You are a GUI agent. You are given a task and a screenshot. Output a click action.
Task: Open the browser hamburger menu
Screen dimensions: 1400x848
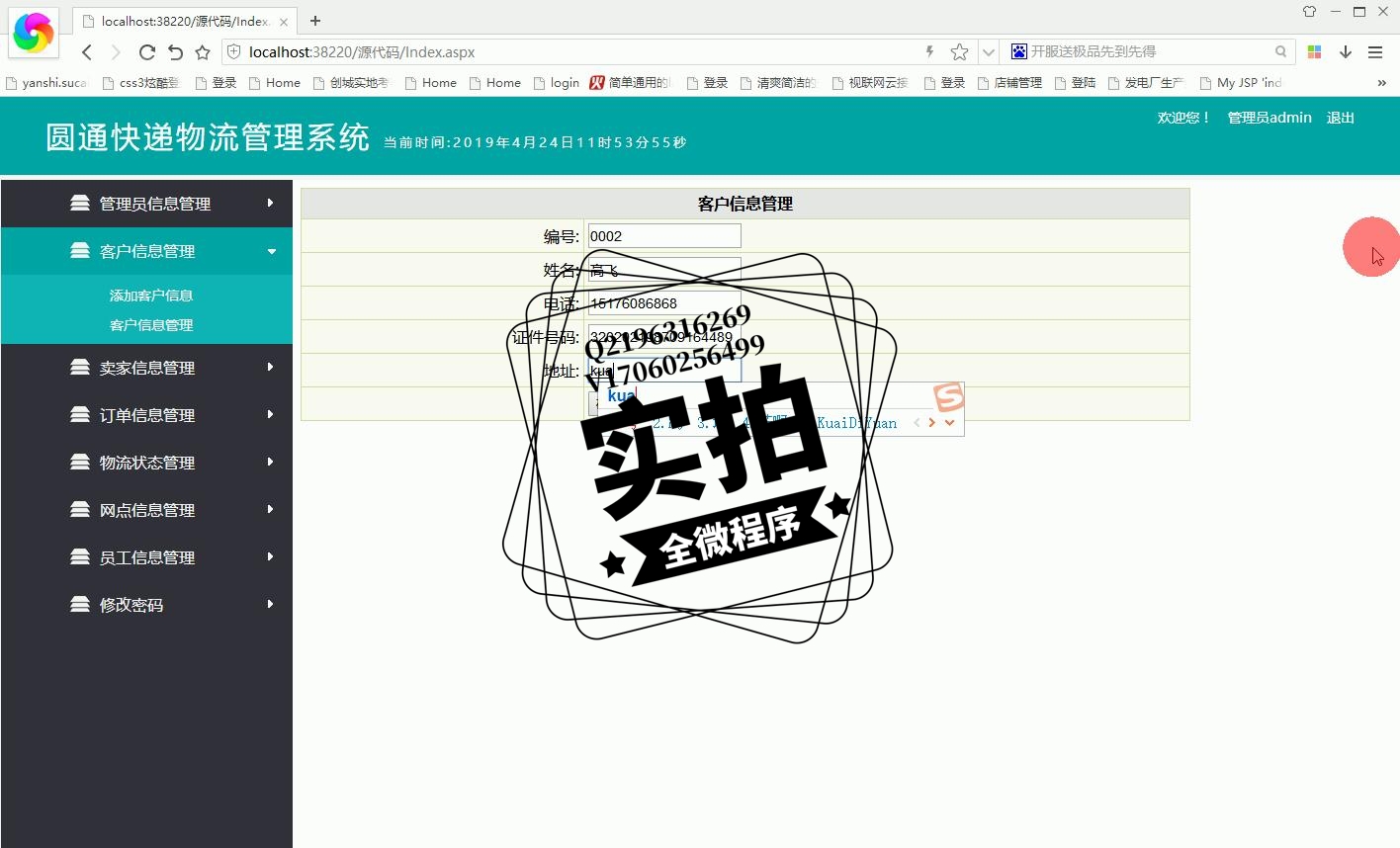tap(1375, 51)
